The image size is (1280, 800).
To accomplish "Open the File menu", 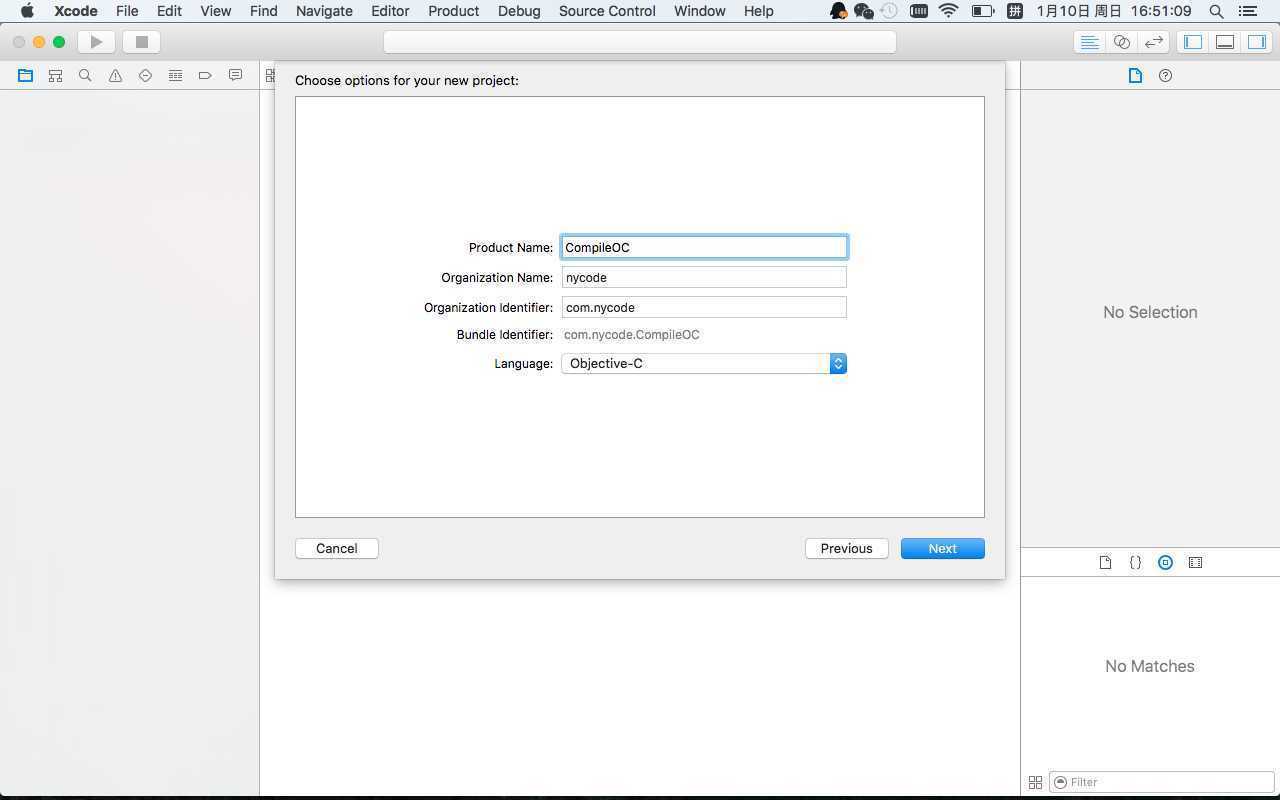I will [x=127, y=11].
